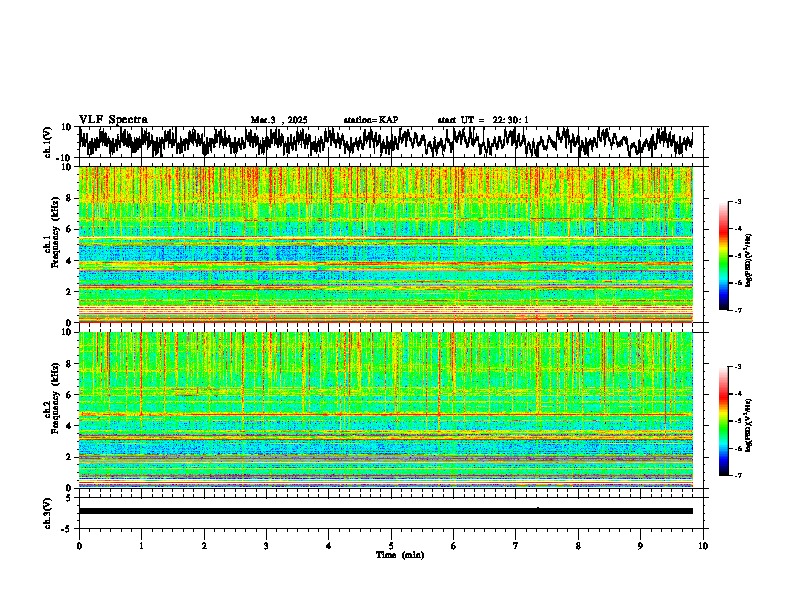Click the "10" tick on the time axis
The height and width of the screenshot is (612, 792).
click(703, 546)
